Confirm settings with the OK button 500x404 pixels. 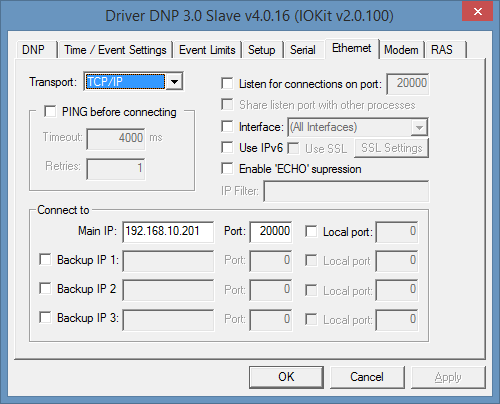286,377
